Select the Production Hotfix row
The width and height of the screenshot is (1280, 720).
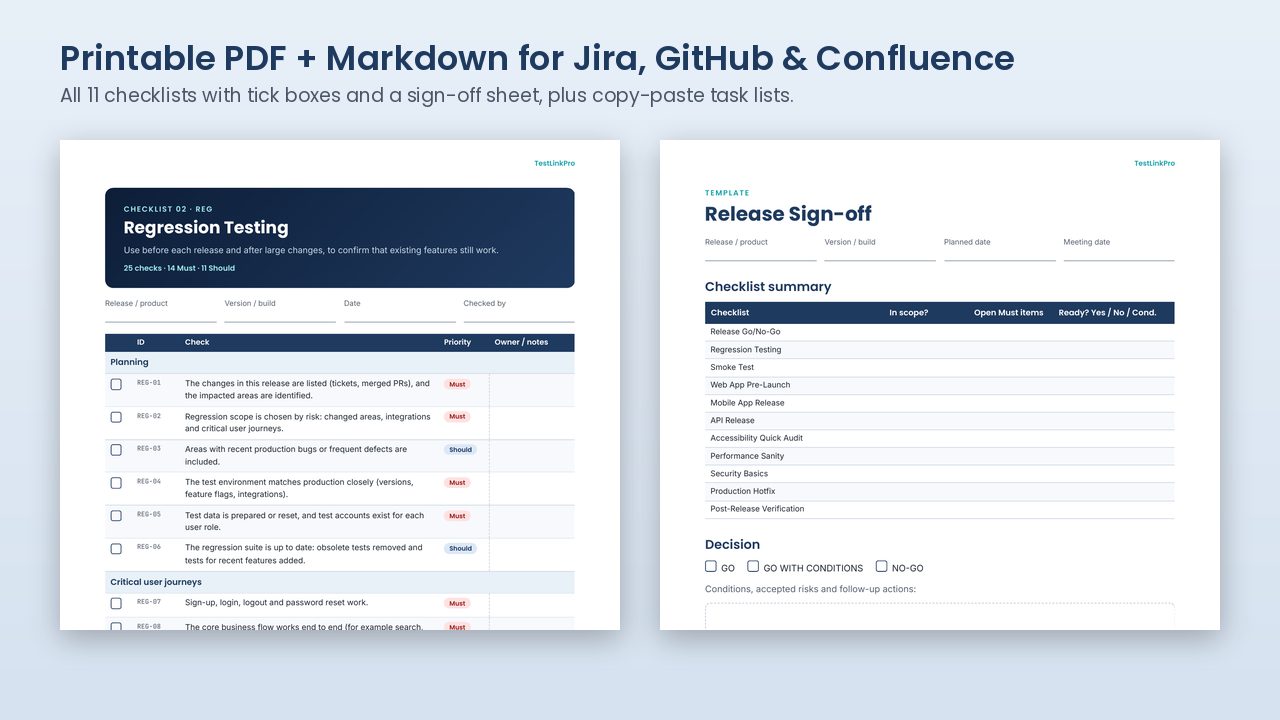(940, 491)
